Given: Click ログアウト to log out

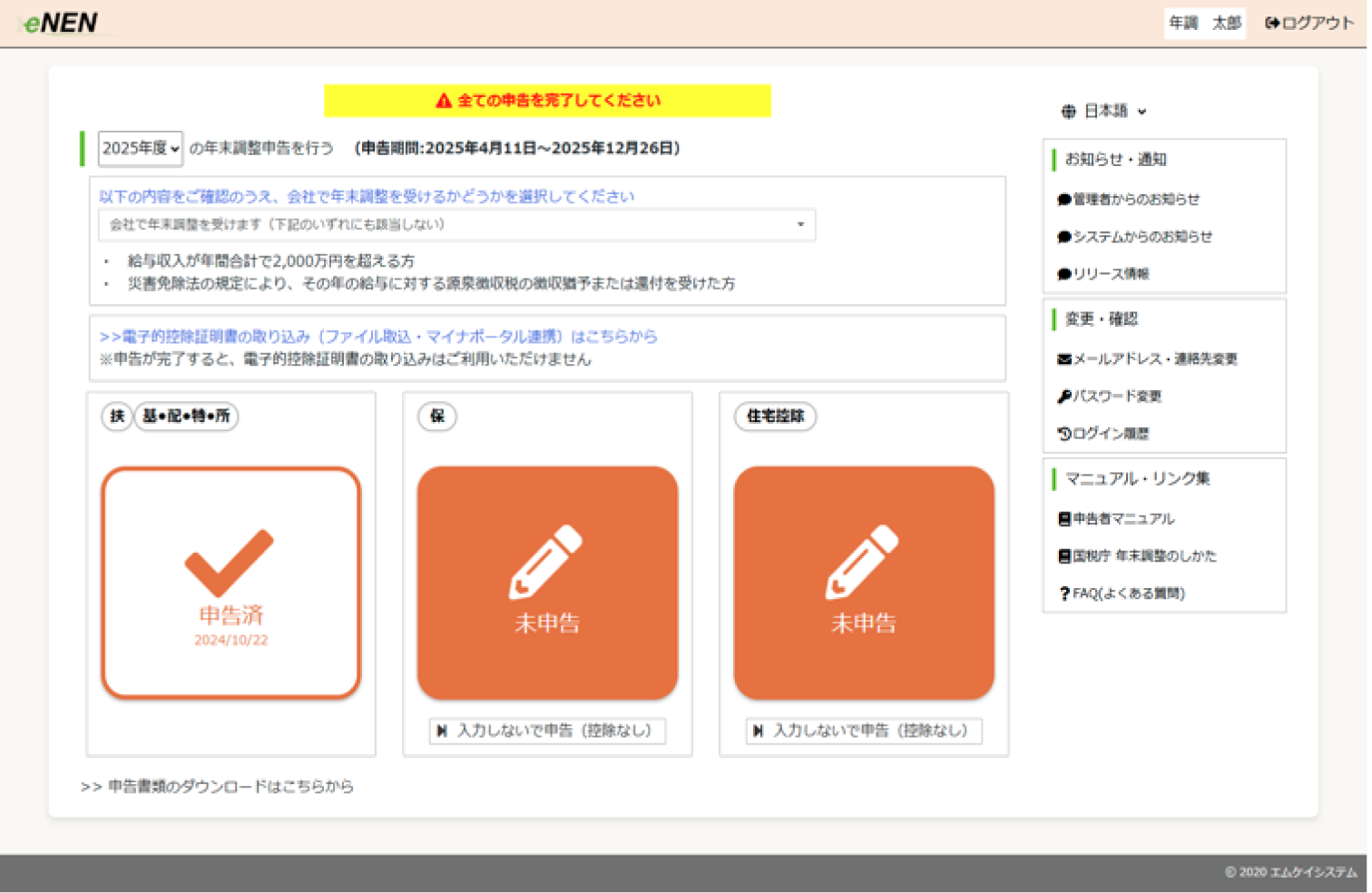Looking at the screenshot, I should (x=1308, y=23).
